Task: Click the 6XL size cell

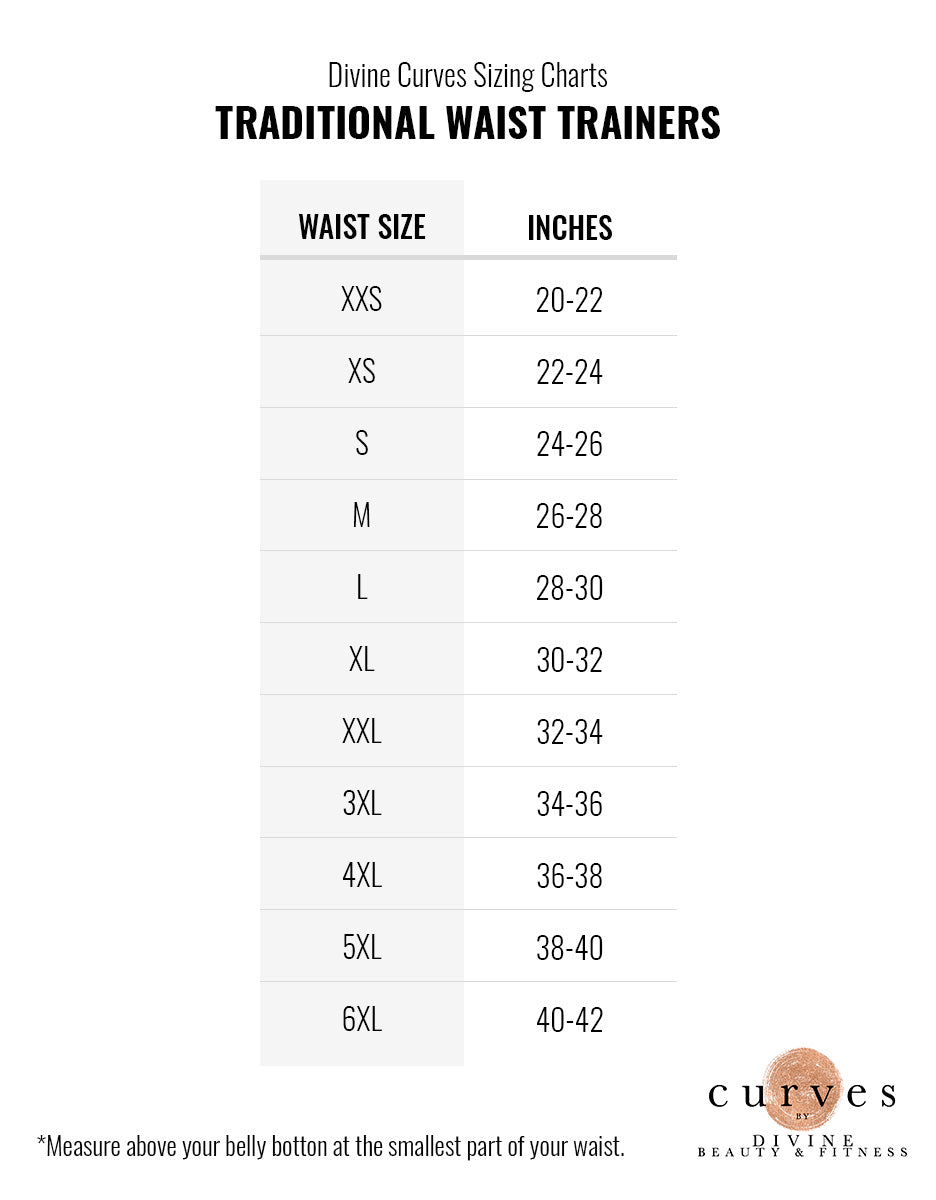Action: [x=362, y=1020]
